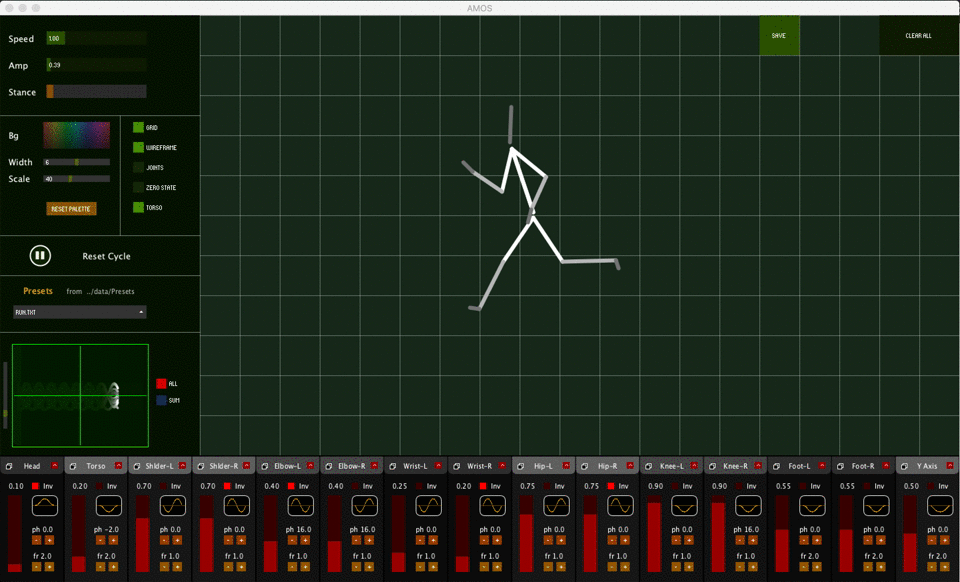Image resolution: width=960 pixels, height=582 pixels.
Task: Click the Bg color gradient swatch
Action: pos(77,135)
